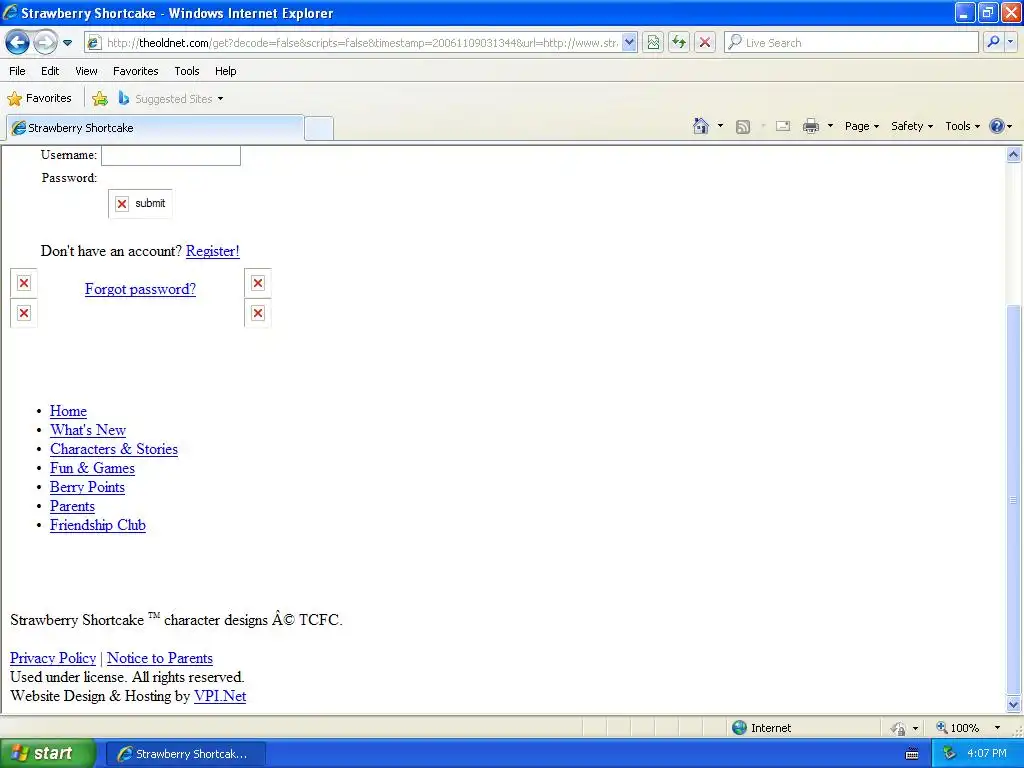Open the Friendship Club link
The height and width of the screenshot is (768, 1024).
[x=98, y=525]
